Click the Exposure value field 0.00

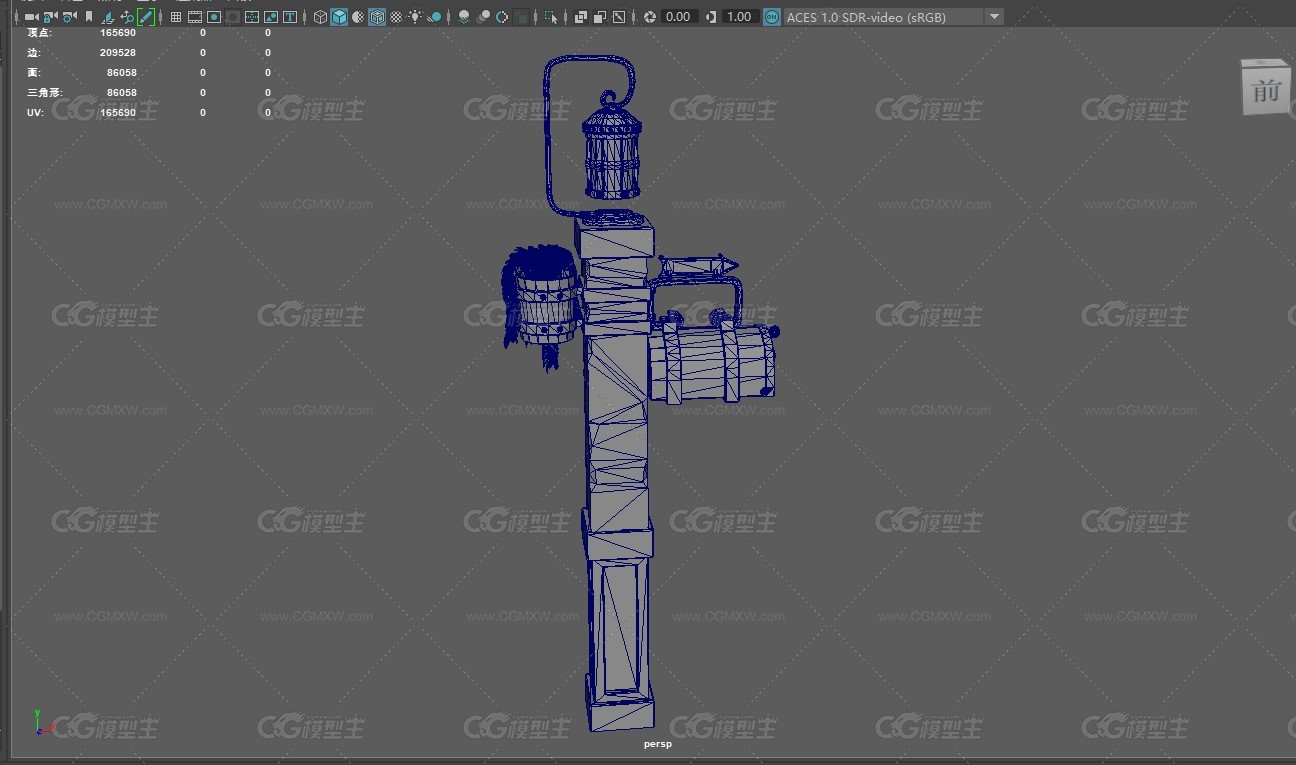point(679,17)
